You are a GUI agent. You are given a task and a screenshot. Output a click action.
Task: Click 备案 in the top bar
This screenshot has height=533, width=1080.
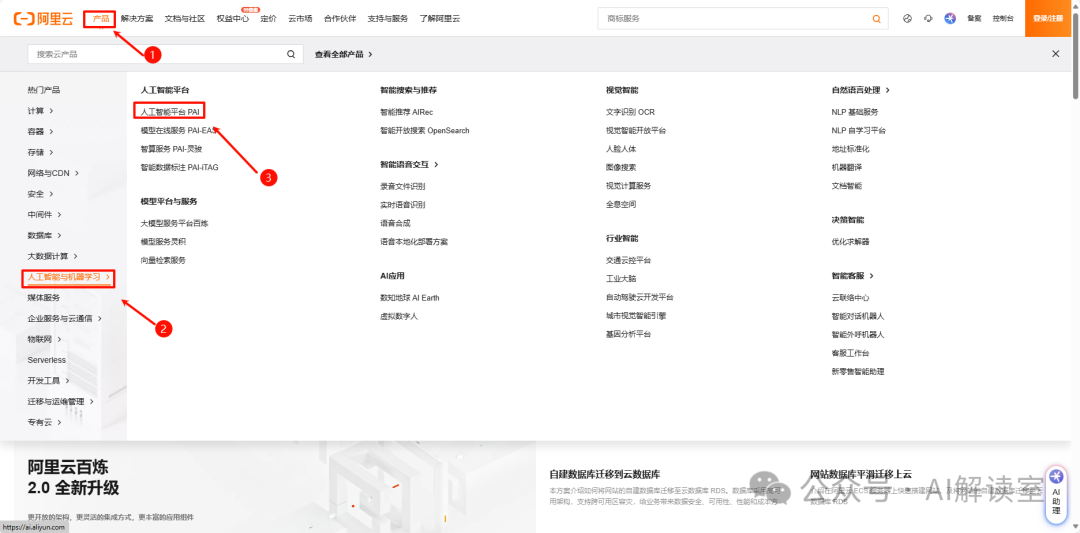point(974,19)
